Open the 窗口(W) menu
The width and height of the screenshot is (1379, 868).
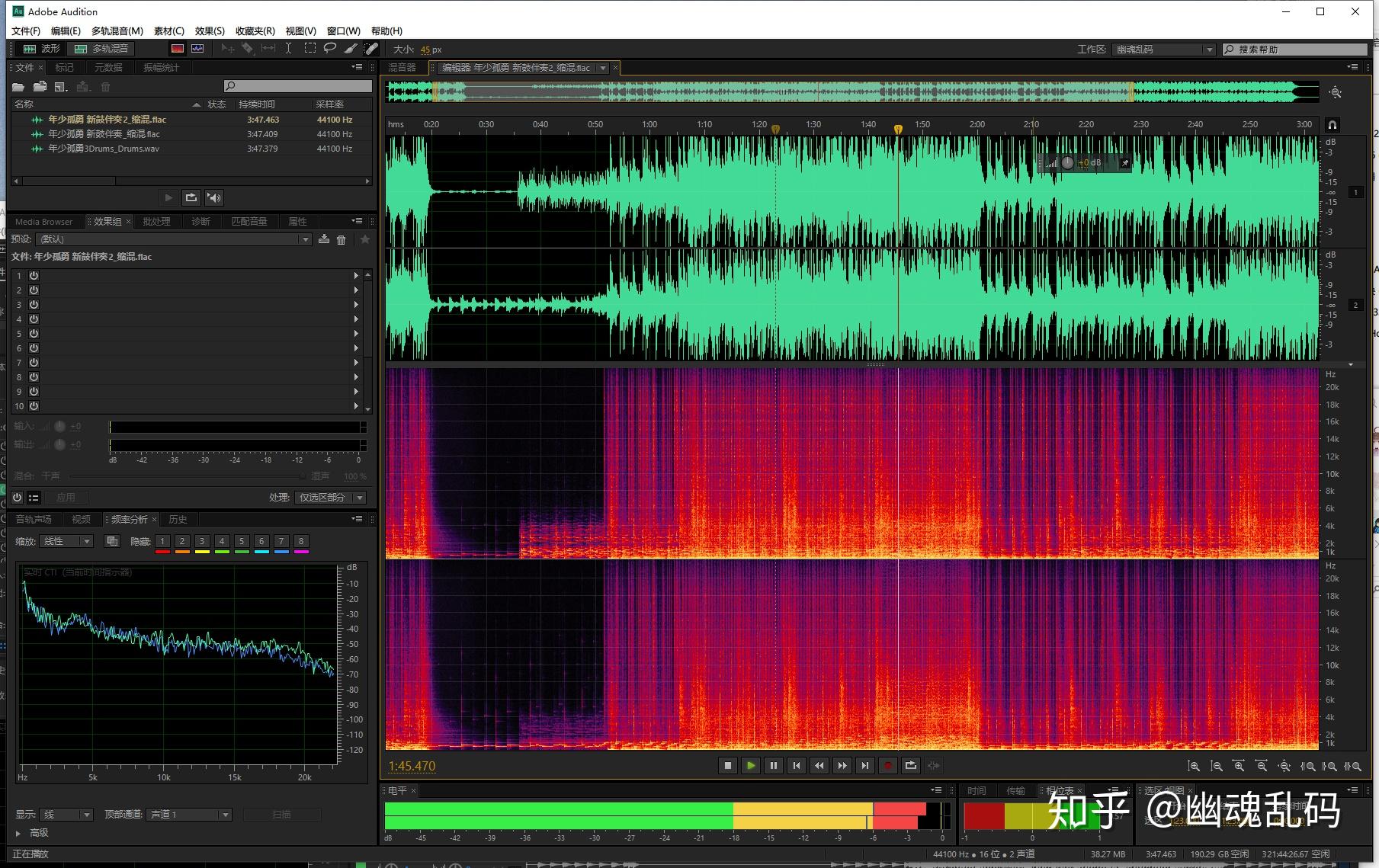pyautogui.click(x=343, y=31)
